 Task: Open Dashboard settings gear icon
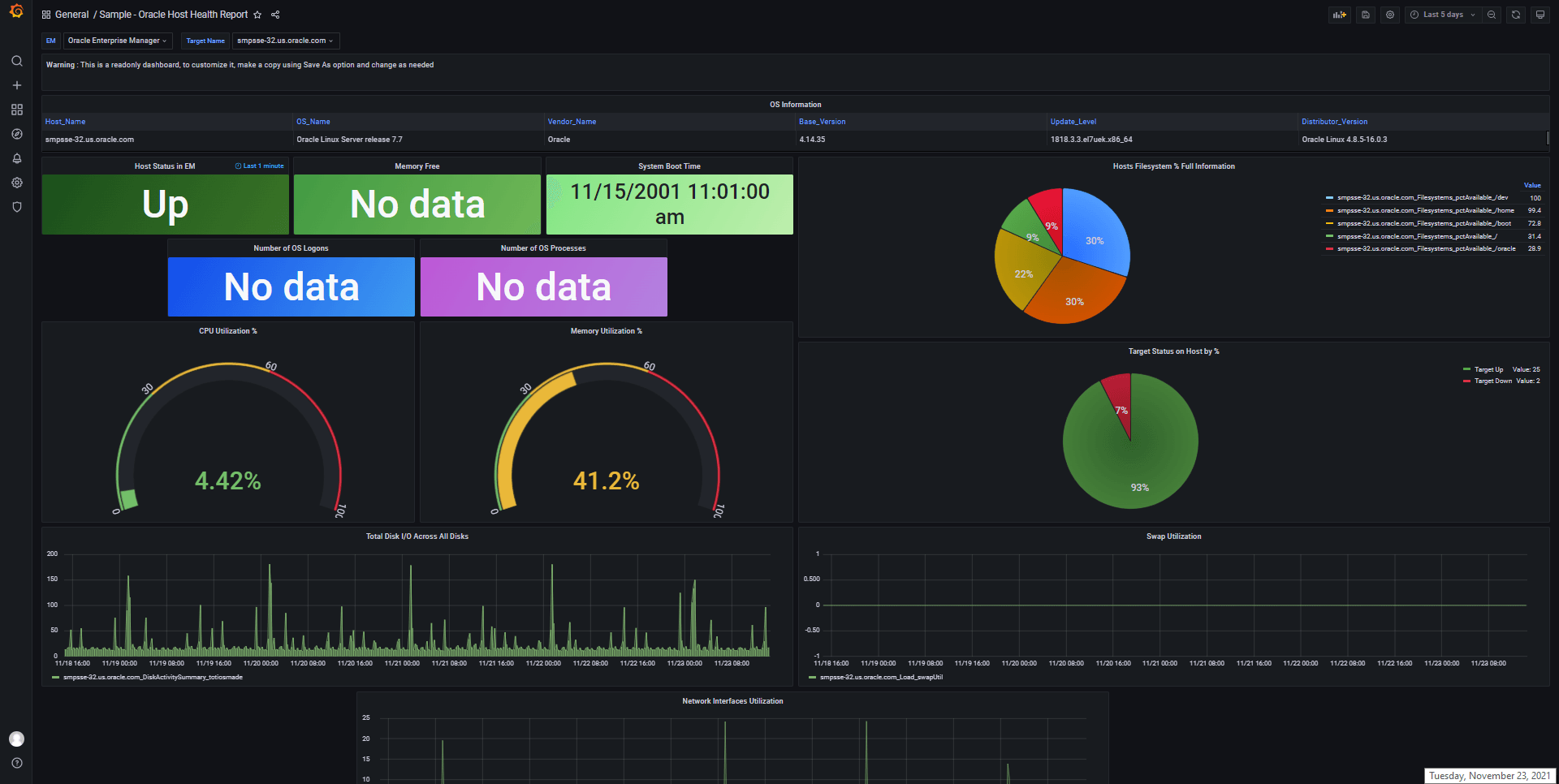[x=1390, y=15]
